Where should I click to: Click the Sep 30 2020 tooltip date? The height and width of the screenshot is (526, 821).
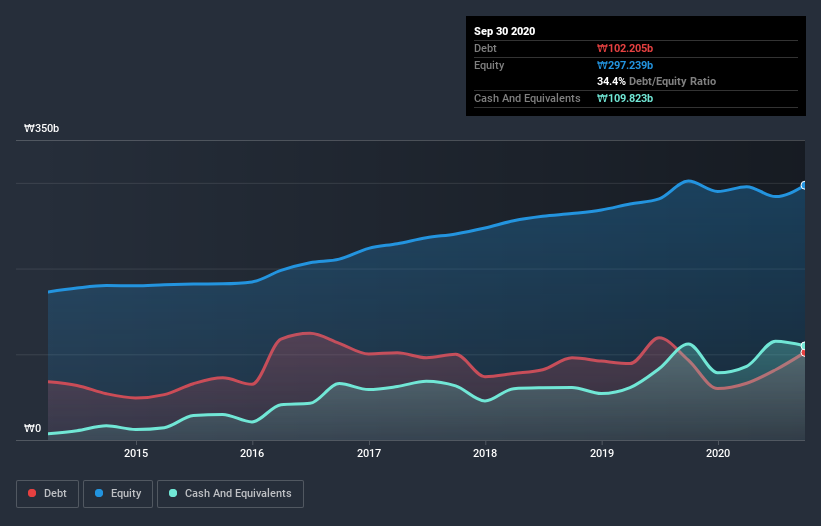(x=504, y=31)
